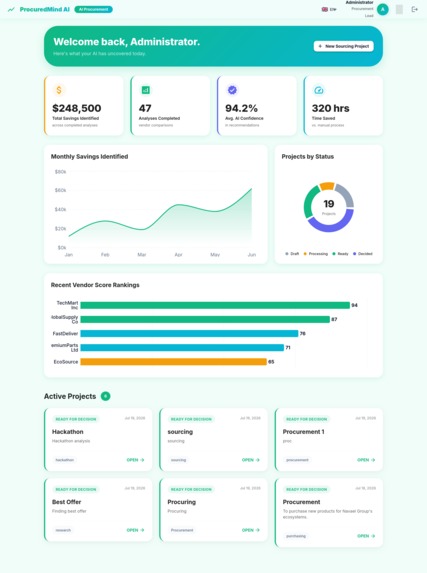Open the Best Offer project via OPEN link
The image size is (427, 573).
tap(135, 530)
